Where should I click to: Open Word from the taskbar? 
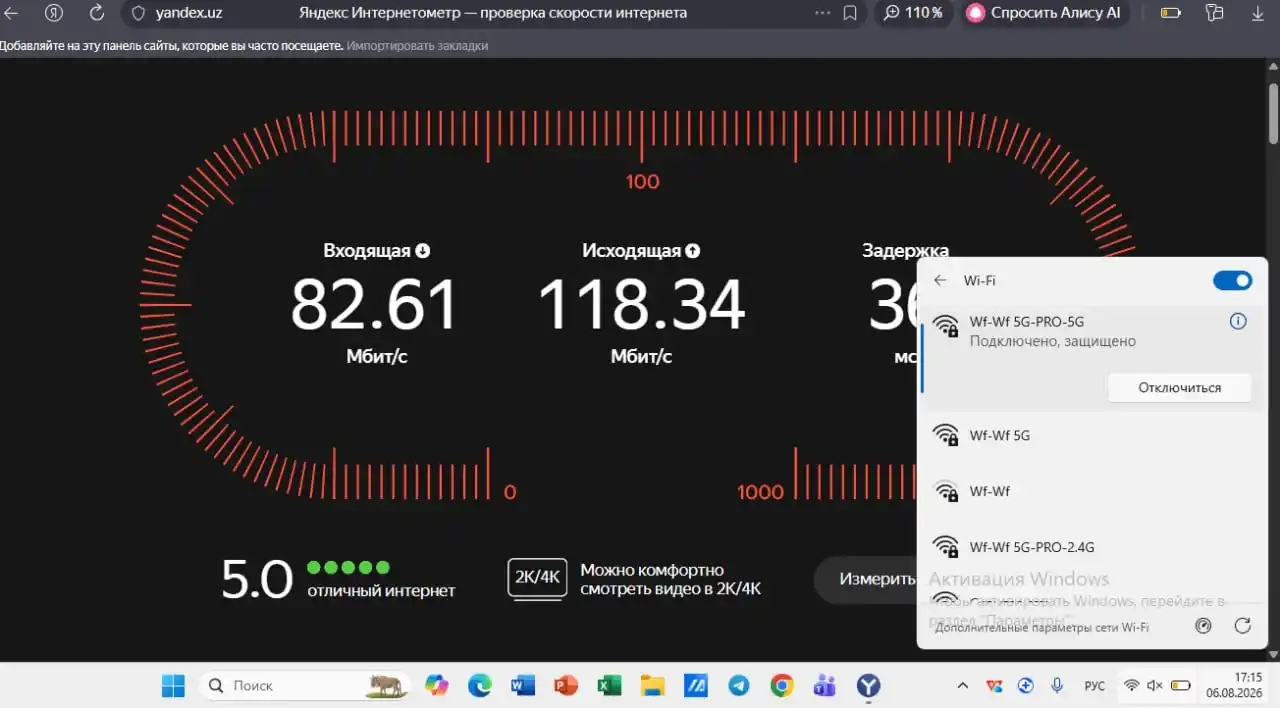click(x=523, y=685)
